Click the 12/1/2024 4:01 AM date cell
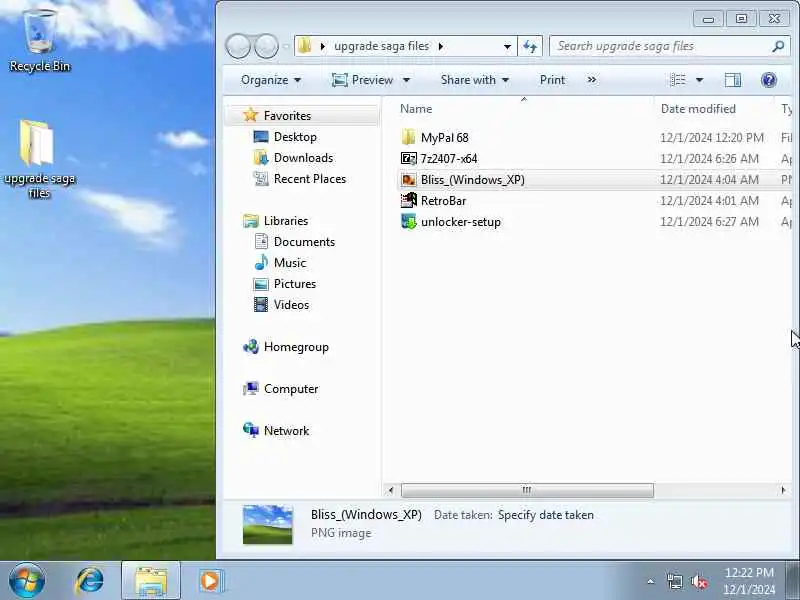The height and width of the screenshot is (600, 800). click(x=709, y=201)
